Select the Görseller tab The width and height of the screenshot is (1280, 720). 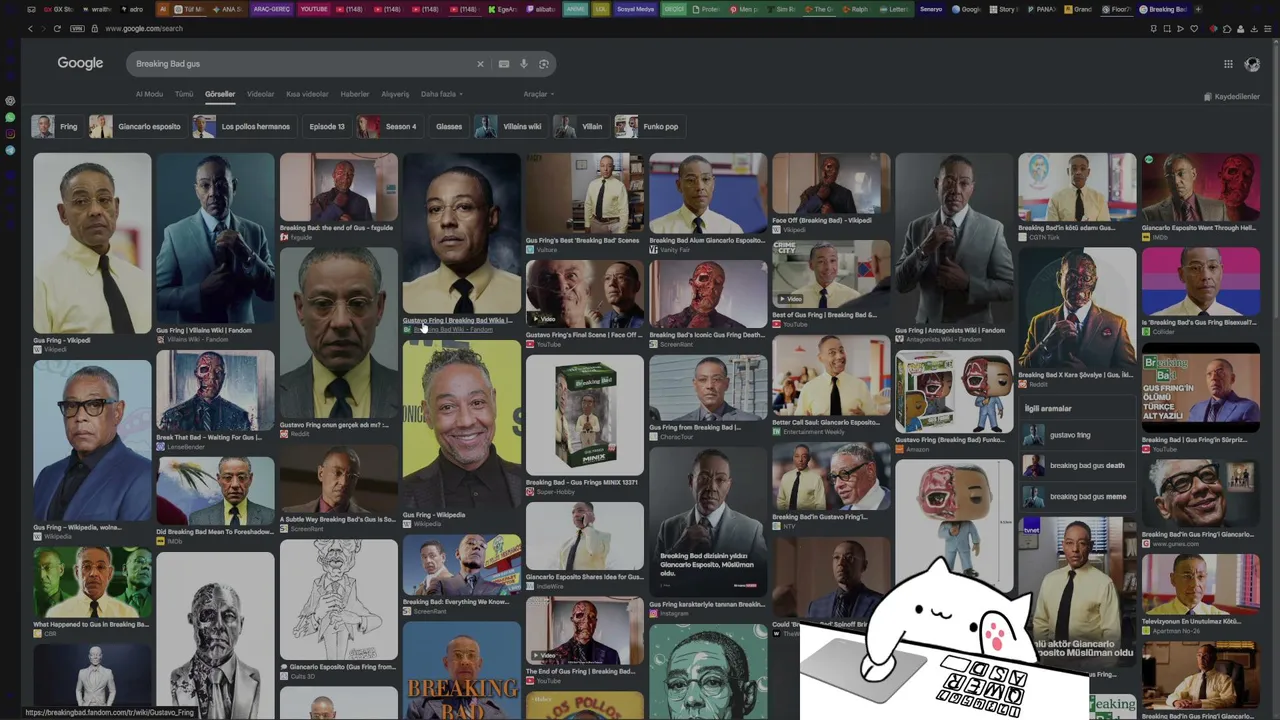220,94
